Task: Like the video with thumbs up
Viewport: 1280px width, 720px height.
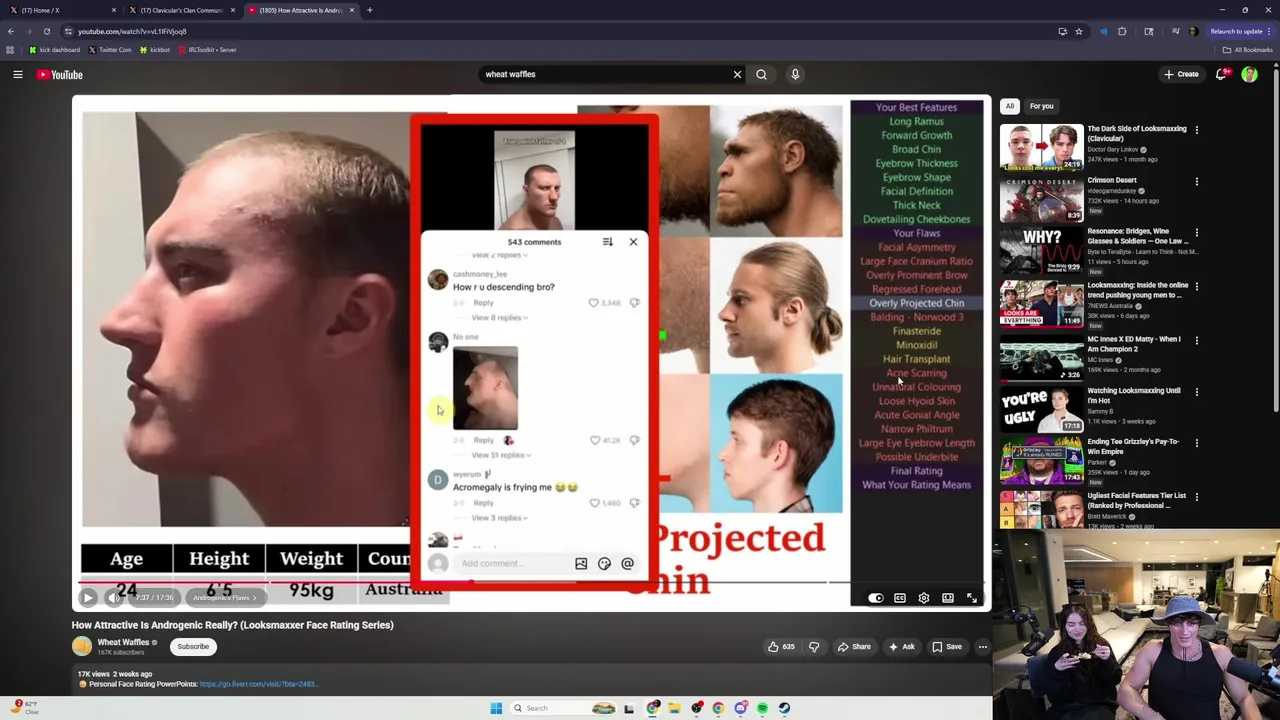Action: click(781, 647)
